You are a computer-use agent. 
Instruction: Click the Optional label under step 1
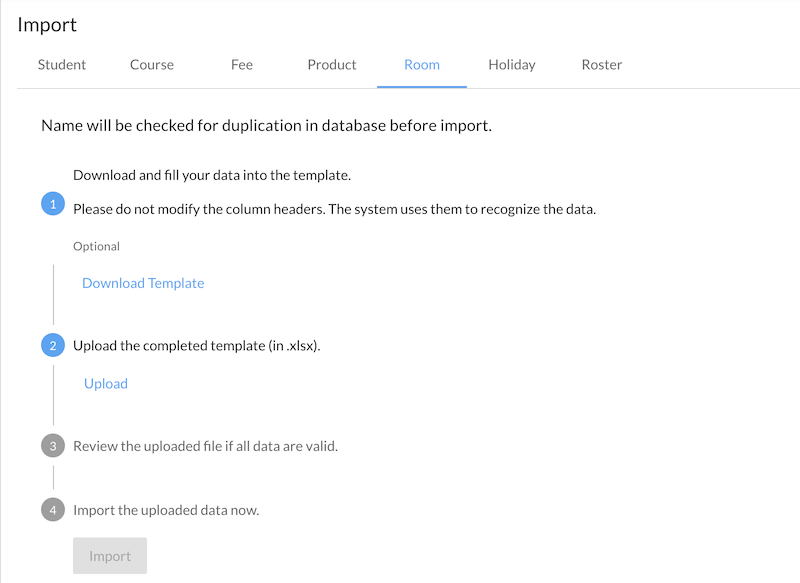(x=96, y=246)
